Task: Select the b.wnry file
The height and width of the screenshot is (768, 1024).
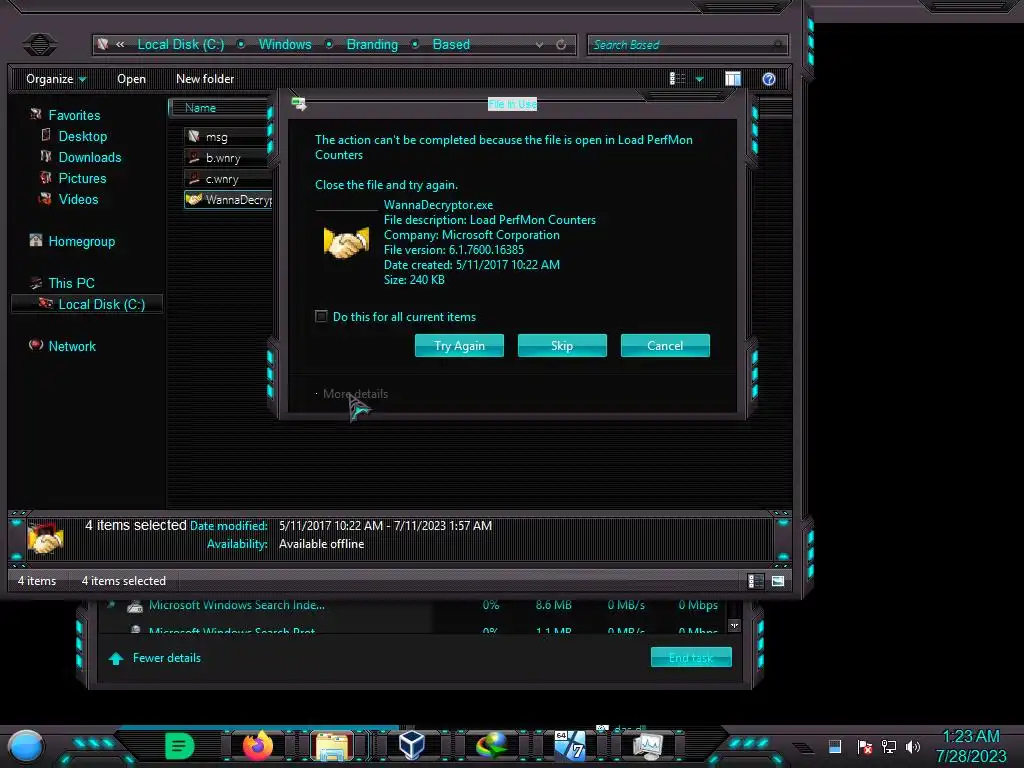Action: (x=223, y=158)
